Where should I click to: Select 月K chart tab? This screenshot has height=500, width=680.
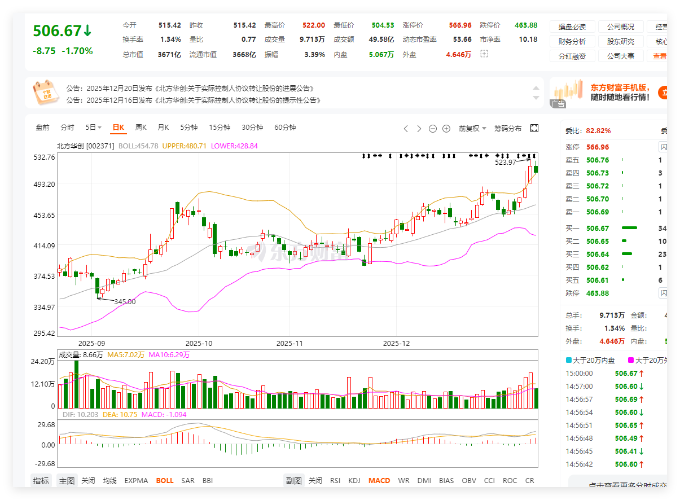tap(163, 127)
